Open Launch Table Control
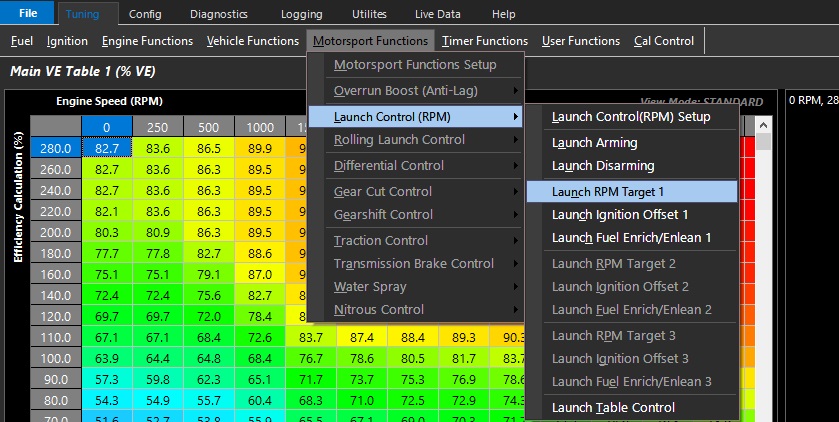The height and width of the screenshot is (422, 839). coord(613,408)
